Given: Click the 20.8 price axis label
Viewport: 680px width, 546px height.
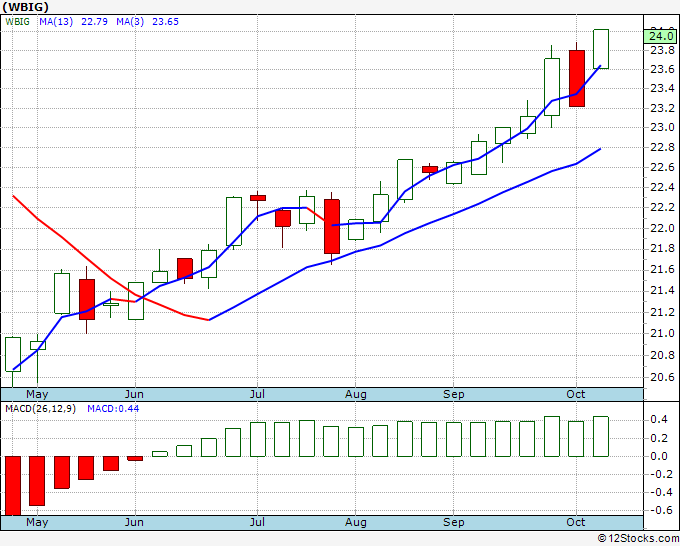Looking at the screenshot, I should (x=662, y=356).
